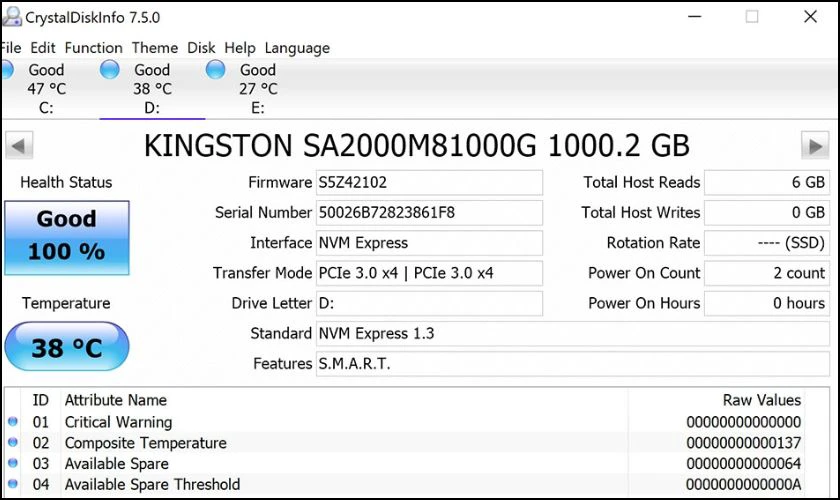Click the blue status orb for drive E:
840x500 pixels.
click(216, 69)
